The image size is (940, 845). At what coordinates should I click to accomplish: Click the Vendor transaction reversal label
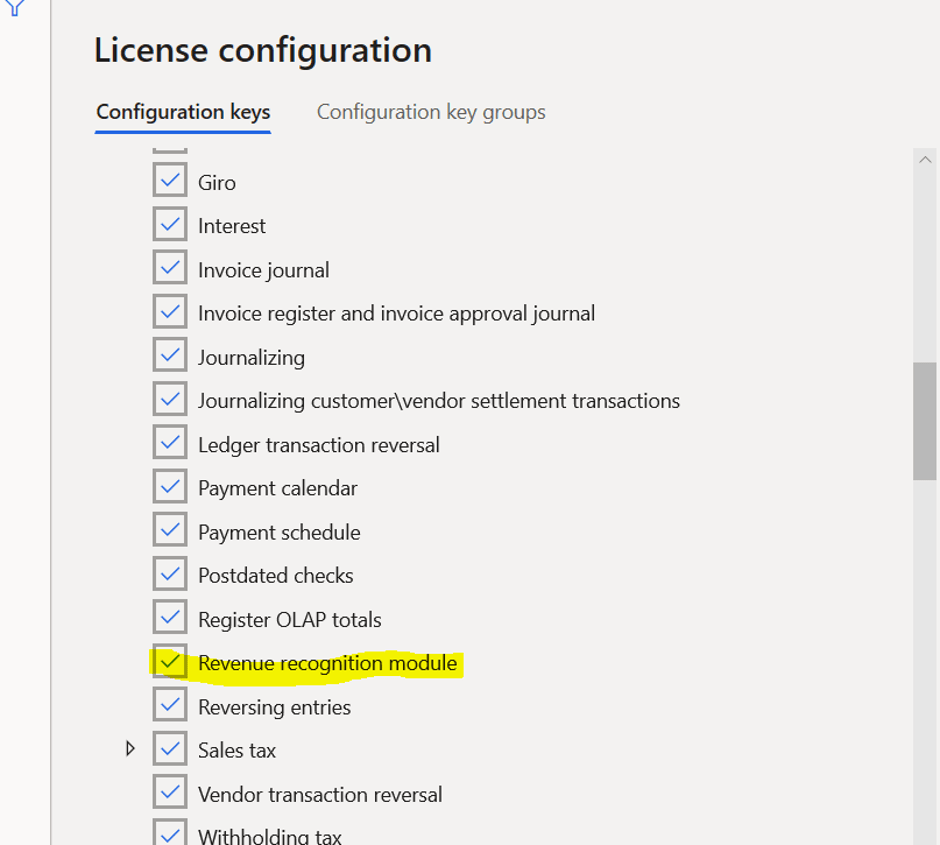319,795
